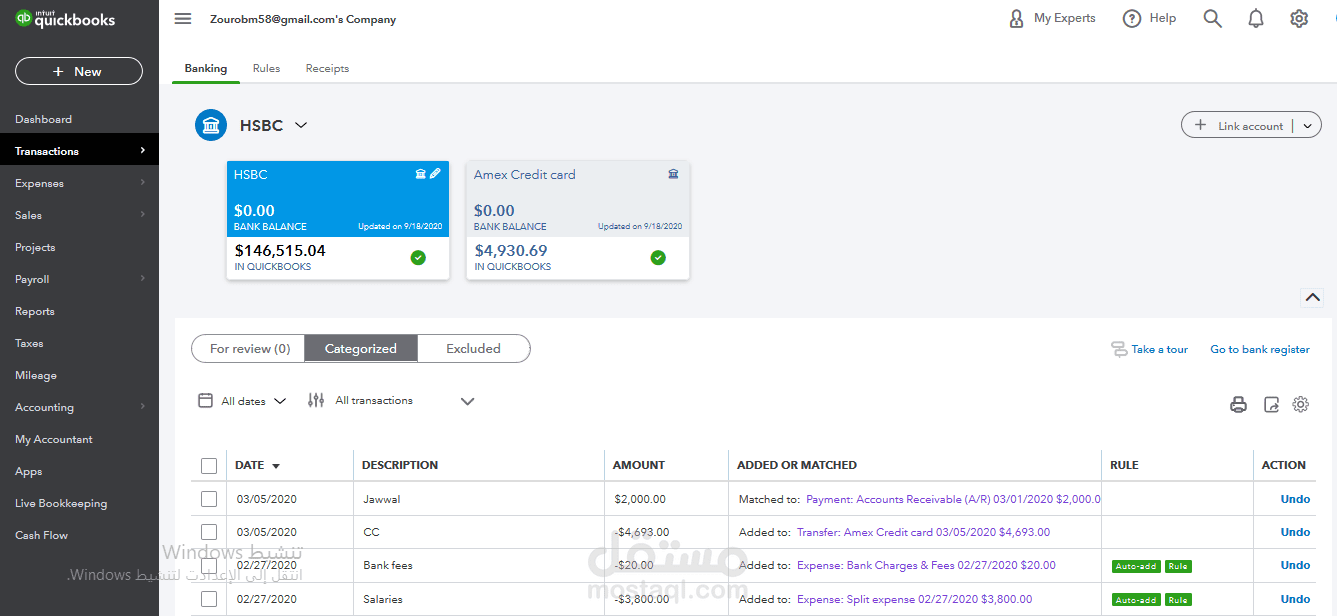Export the transaction list icon

point(1271,405)
